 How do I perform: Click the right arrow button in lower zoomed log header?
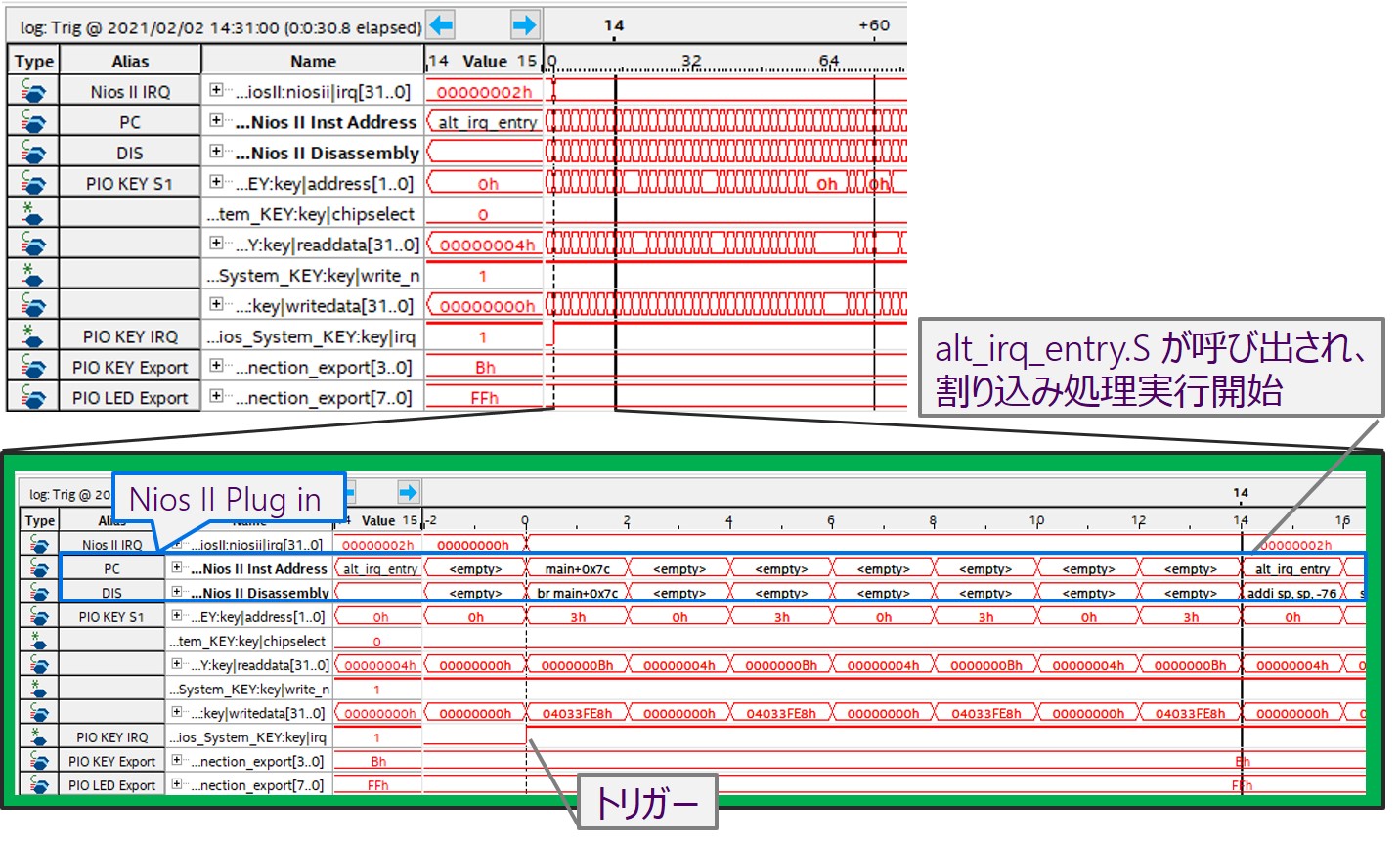pyautogui.click(x=409, y=492)
